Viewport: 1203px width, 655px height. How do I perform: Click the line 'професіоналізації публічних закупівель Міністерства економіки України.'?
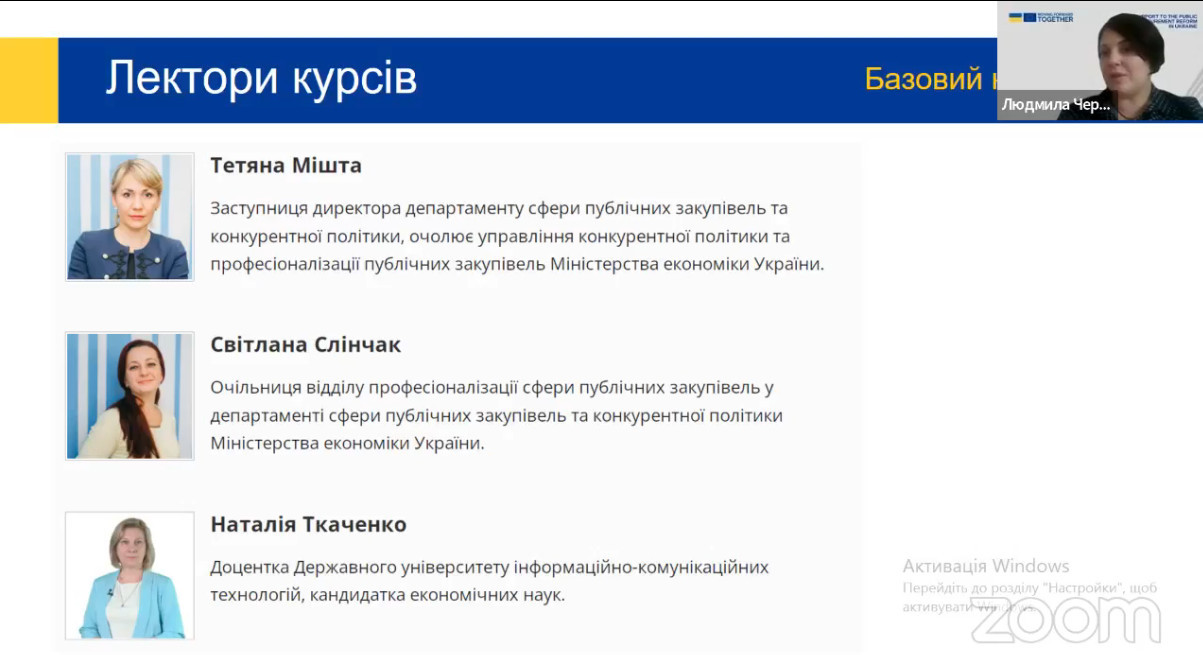[517, 265]
